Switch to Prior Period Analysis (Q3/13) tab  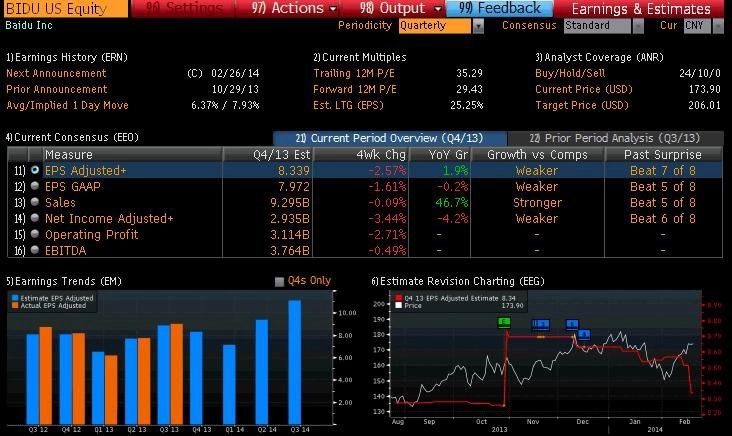point(615,138)
